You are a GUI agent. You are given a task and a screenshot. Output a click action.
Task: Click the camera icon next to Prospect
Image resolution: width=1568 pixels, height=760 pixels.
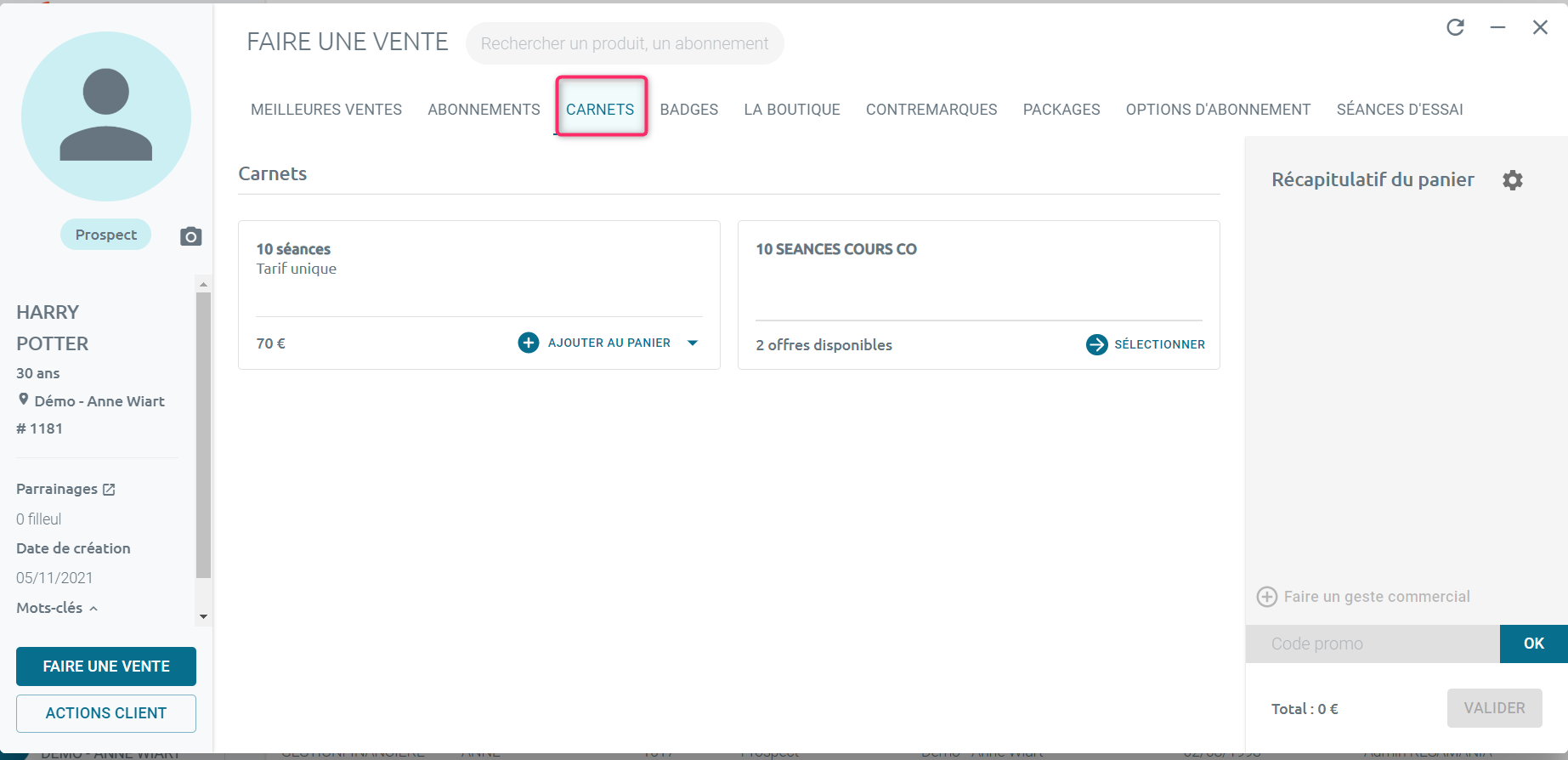click(x=191, y=236)
